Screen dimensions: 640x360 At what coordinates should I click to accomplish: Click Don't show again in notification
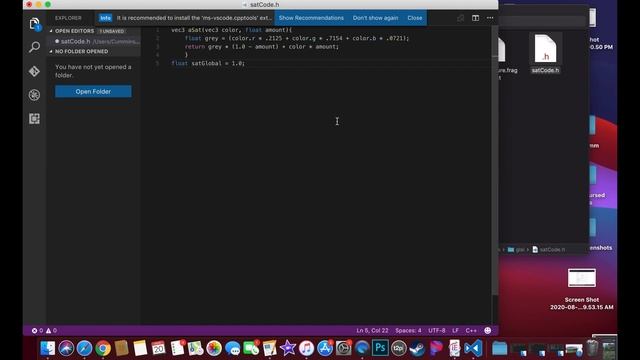375,18
